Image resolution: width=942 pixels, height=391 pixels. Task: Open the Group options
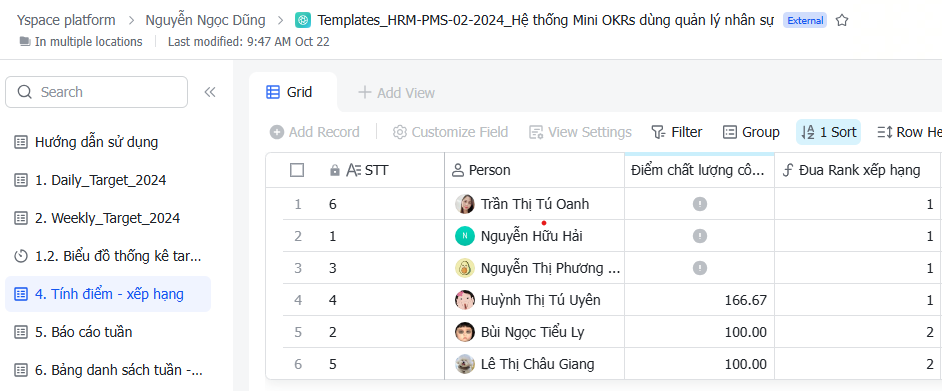pos(751,132)
